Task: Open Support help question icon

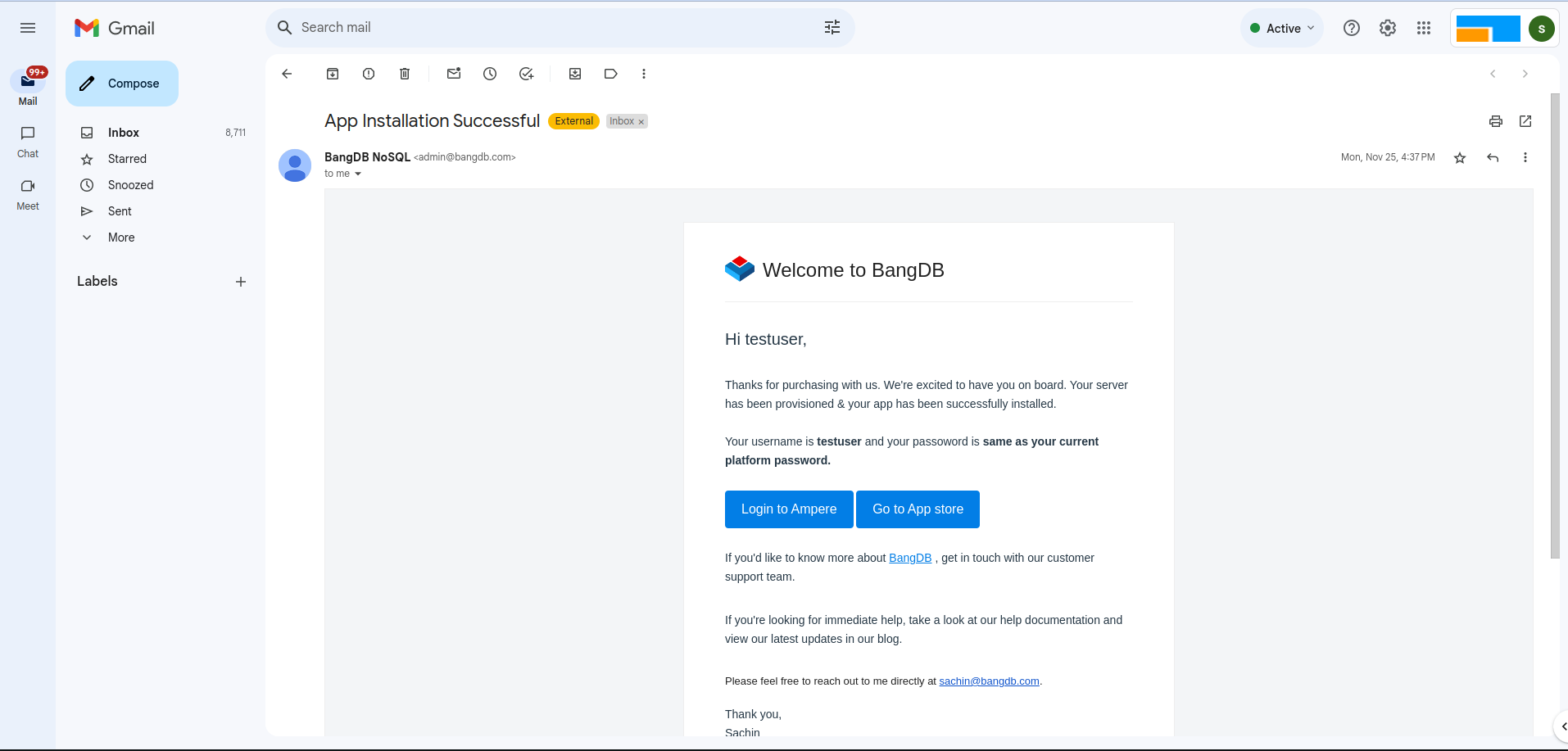Action: tap(1352, 28)
